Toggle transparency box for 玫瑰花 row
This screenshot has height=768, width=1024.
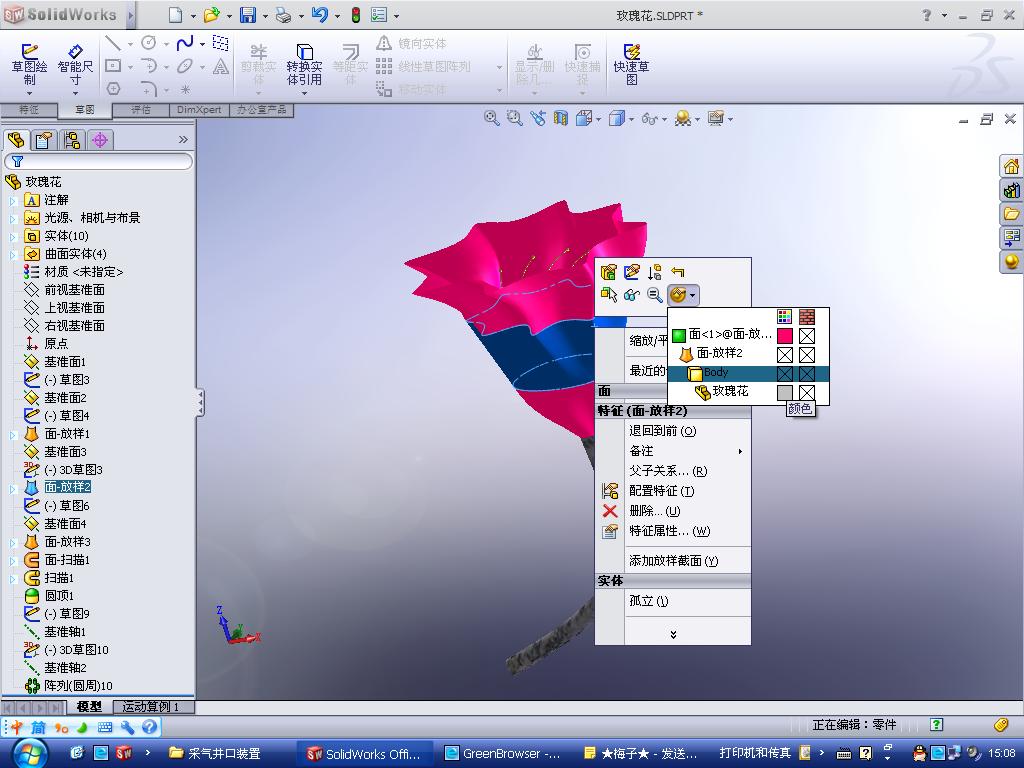[x=807, y=392]
